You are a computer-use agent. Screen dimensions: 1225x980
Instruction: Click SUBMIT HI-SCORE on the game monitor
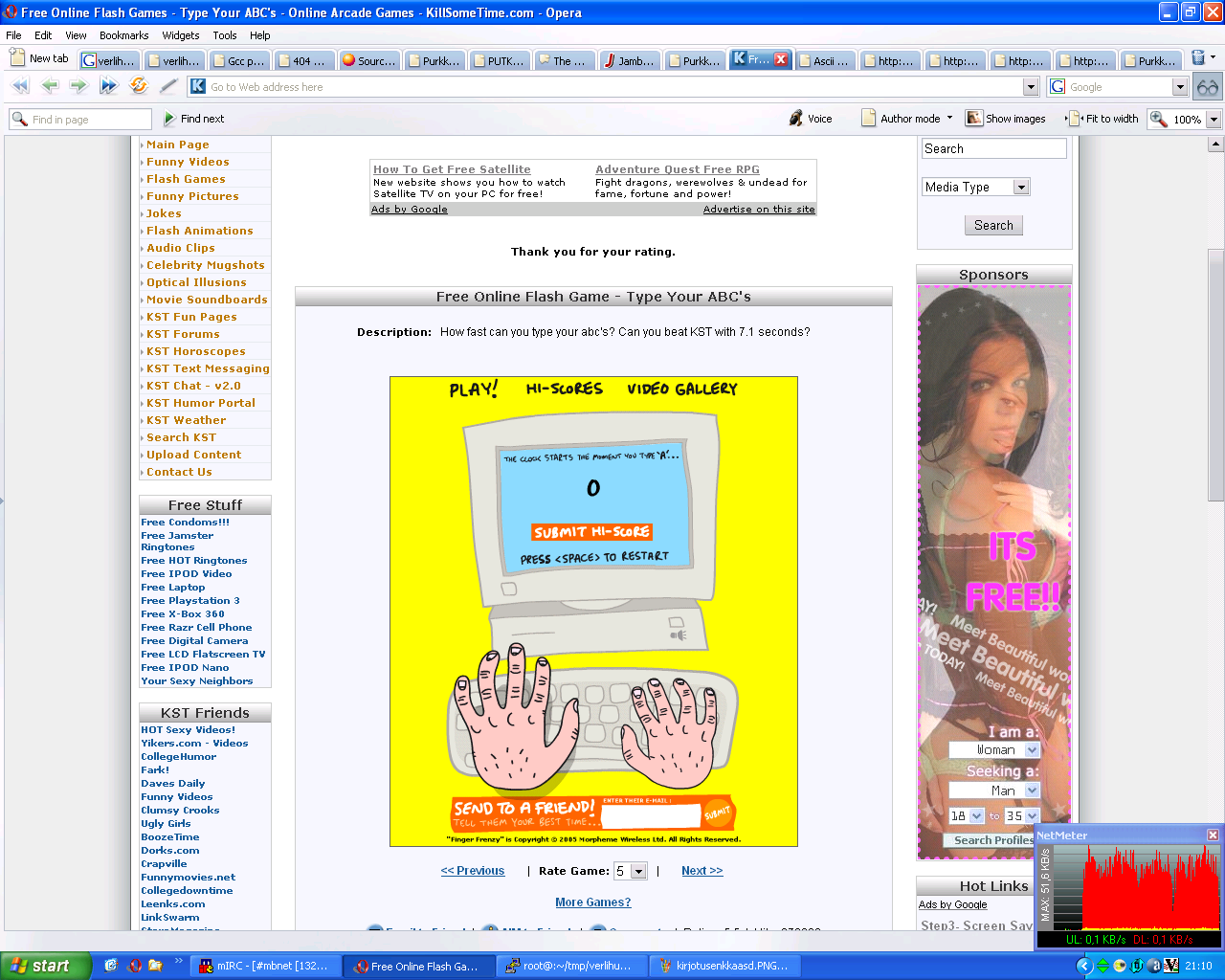(592, 532)
